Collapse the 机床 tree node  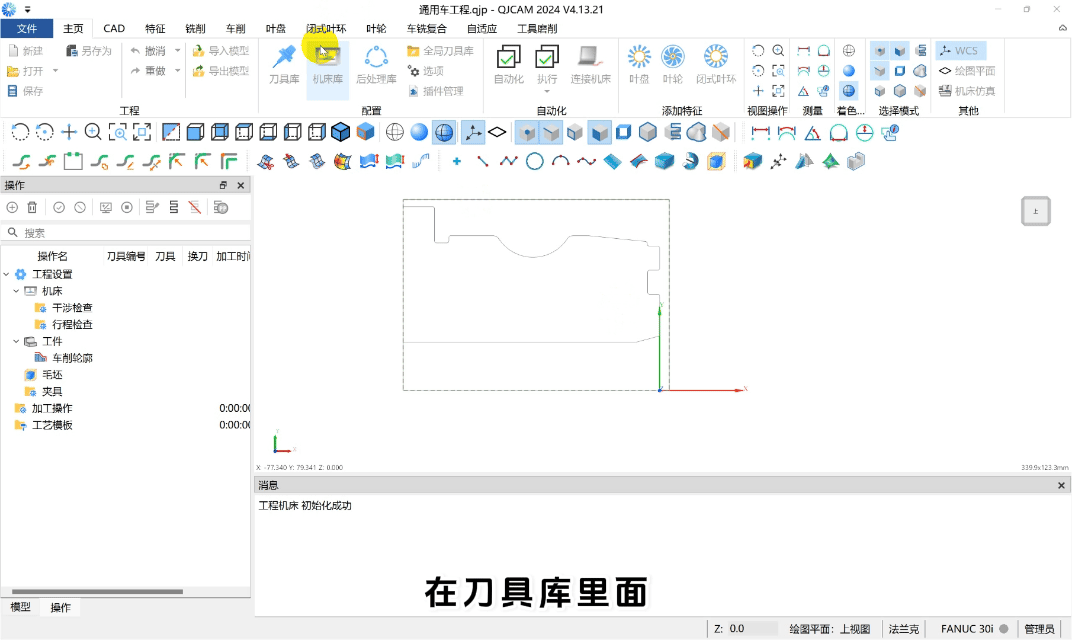coord(17,291)
